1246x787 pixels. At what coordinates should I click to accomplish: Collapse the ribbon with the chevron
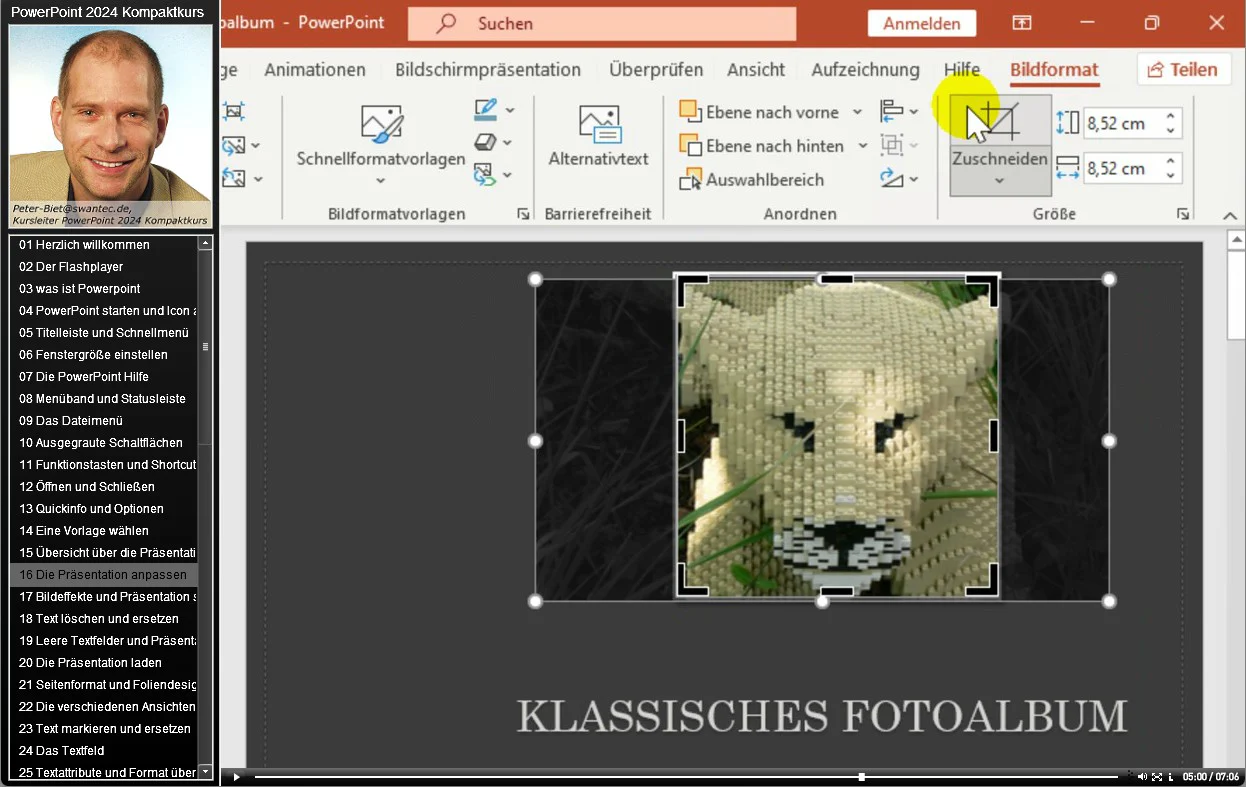(1231, 215)
